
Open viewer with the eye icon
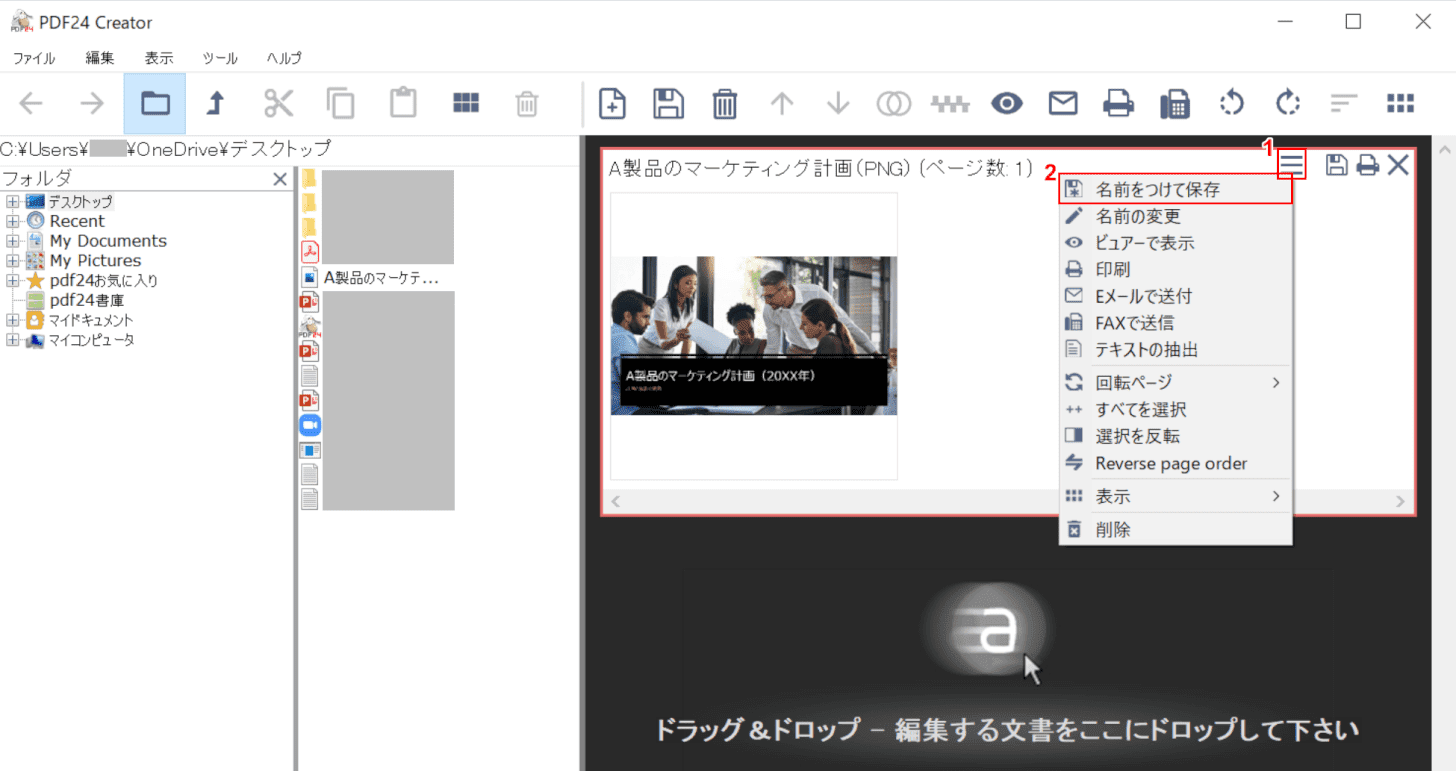click(x=1008, y=103)
